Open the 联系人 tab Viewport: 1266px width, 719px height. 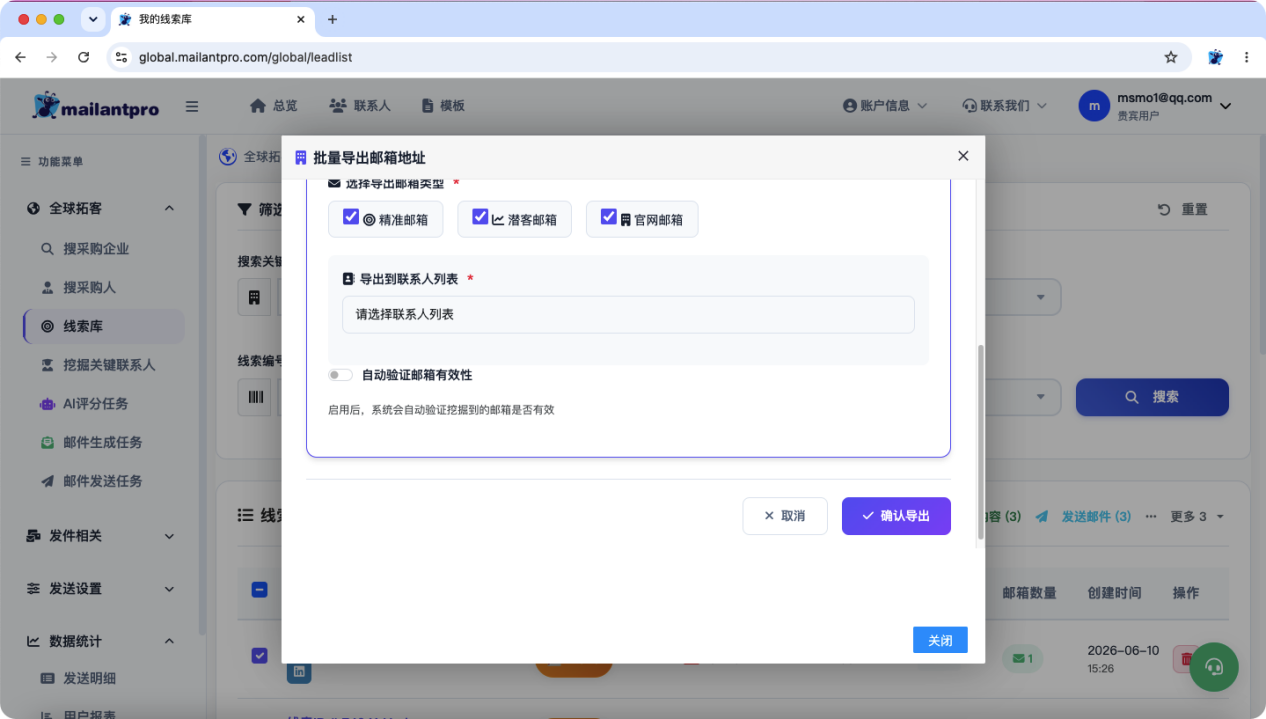click(x=360, y=105)
